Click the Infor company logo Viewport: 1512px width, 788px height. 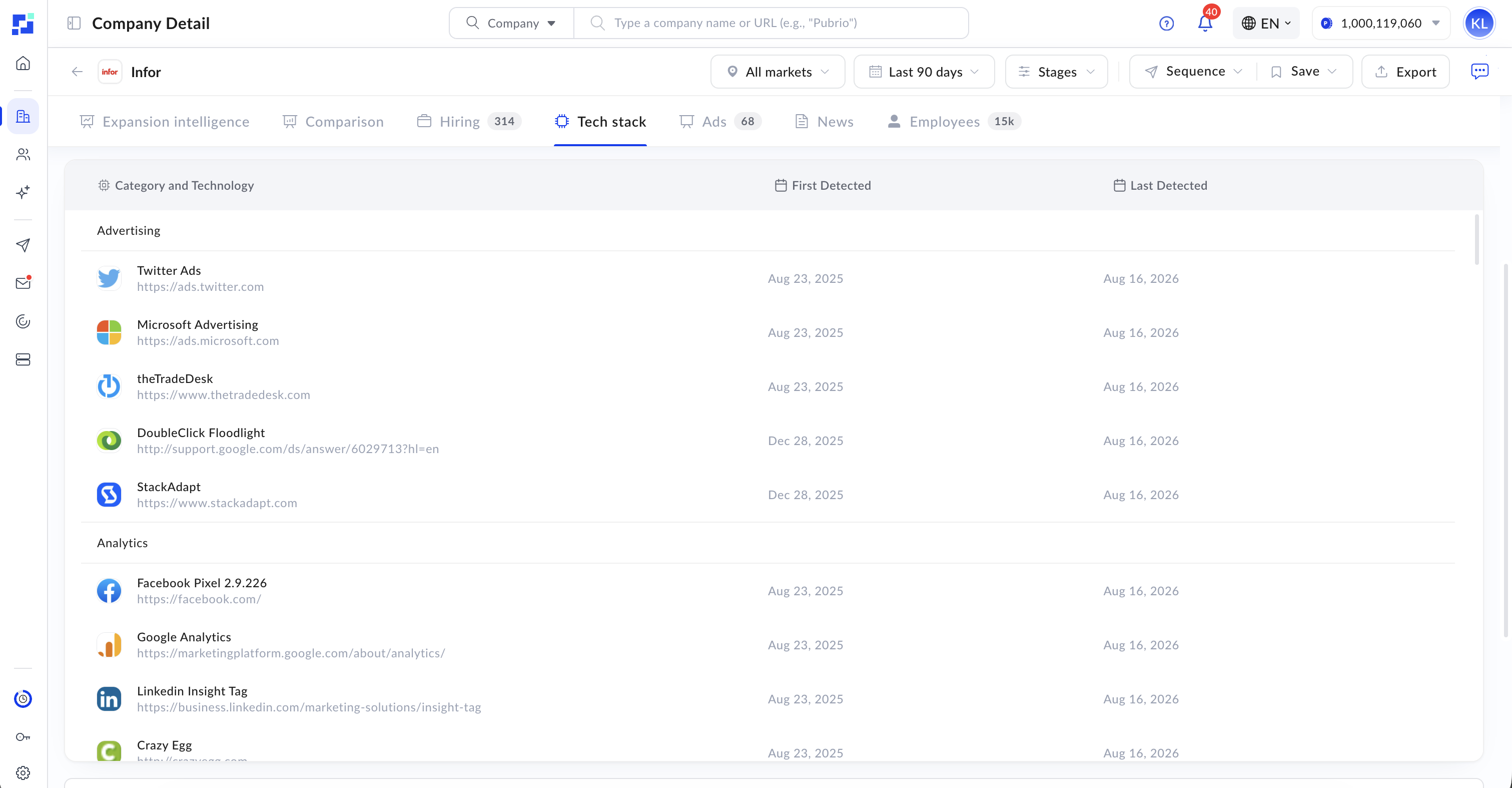110,72
